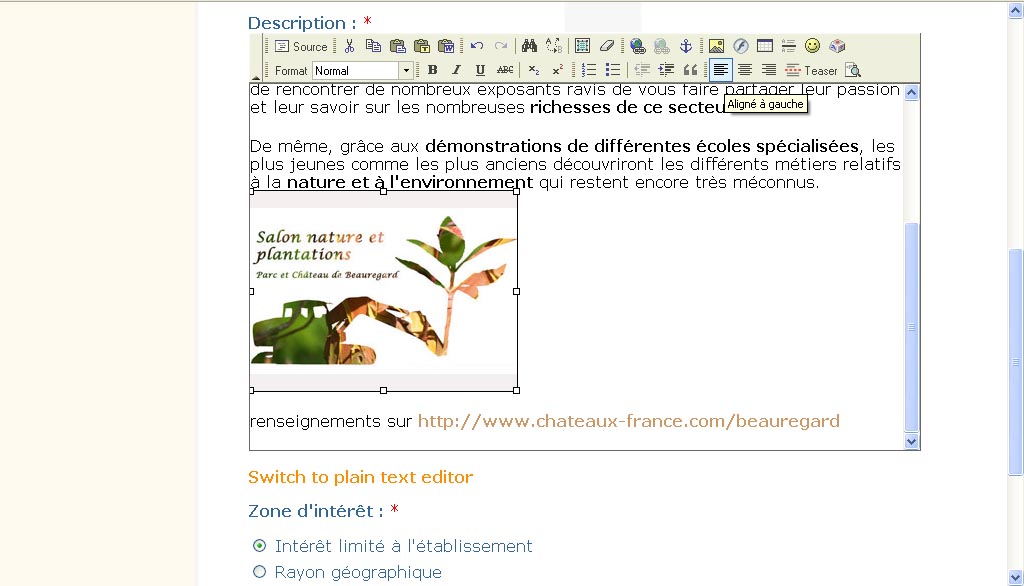Toggle bold formatting

coord(432,70)
